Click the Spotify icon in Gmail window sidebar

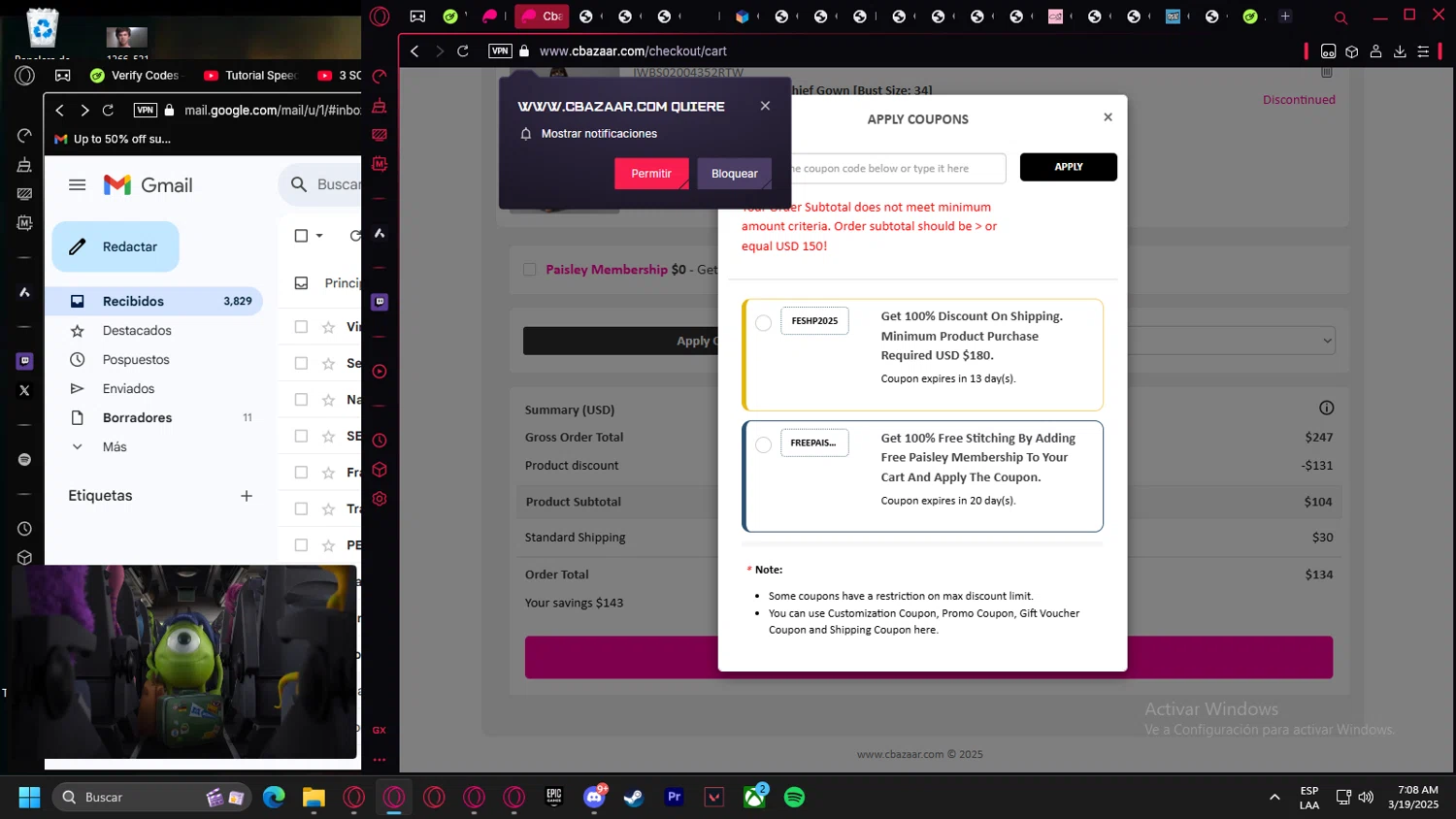pyautogui.click(x=24, y=459)
